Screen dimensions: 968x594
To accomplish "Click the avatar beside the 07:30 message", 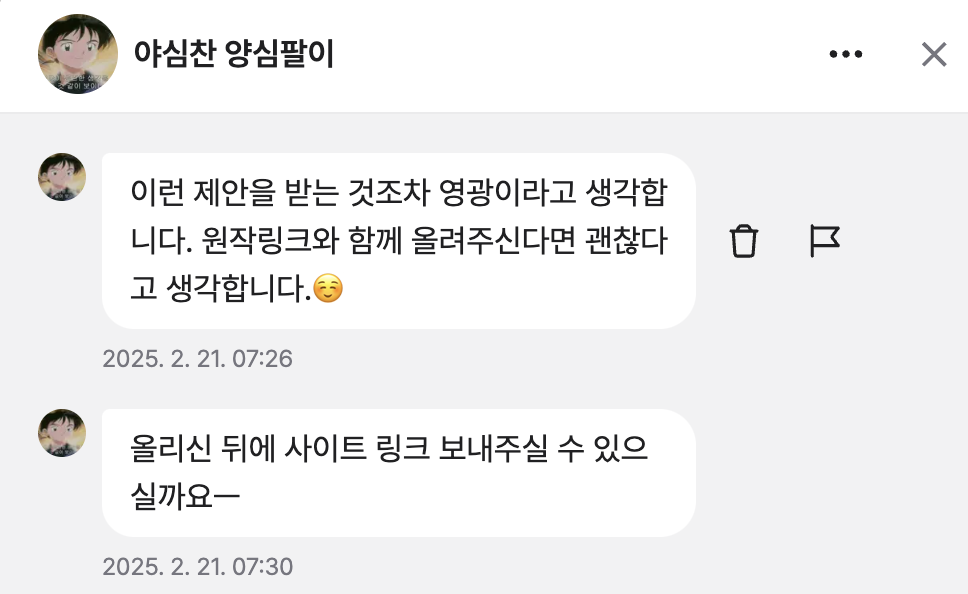I will (62, 433).
